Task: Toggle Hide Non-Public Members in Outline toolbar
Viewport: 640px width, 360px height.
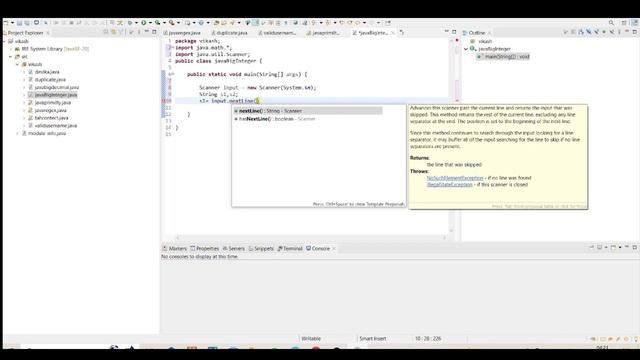Action: pos(604,32)
